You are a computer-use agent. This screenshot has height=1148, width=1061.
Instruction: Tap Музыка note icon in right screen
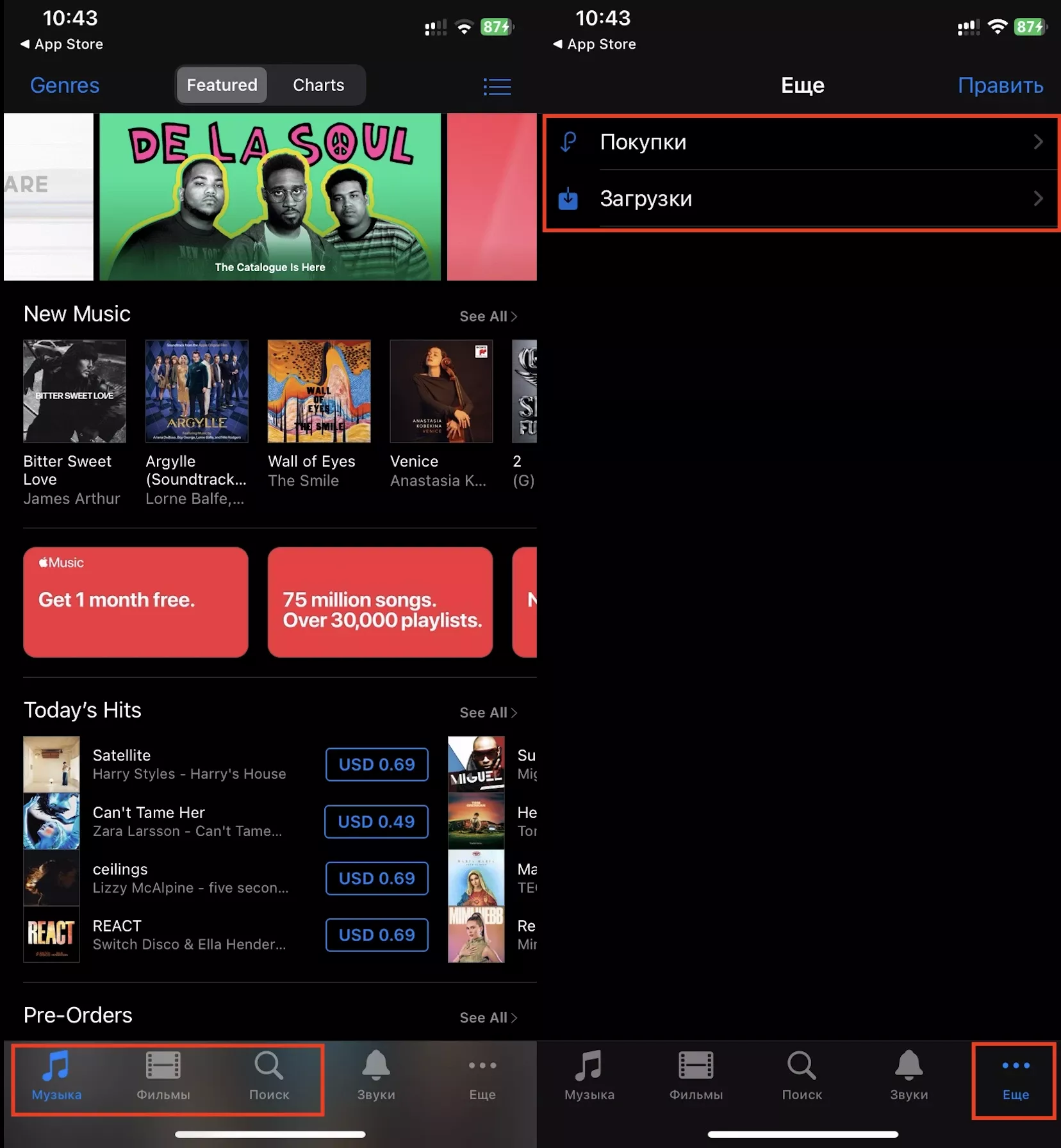pos(589,1065)
